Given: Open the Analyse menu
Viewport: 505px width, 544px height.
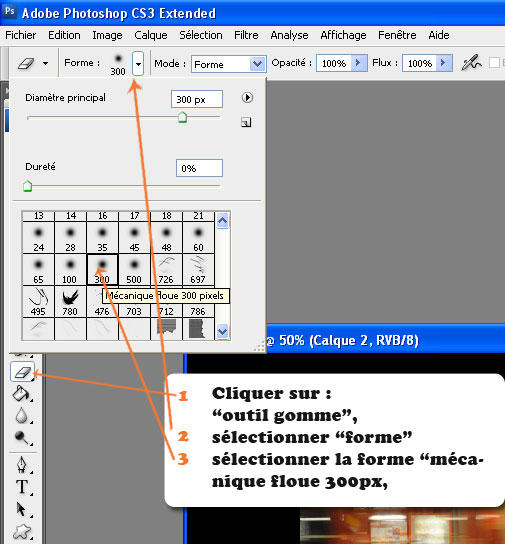Looking at the screenshot, I should tap(289, 35).
